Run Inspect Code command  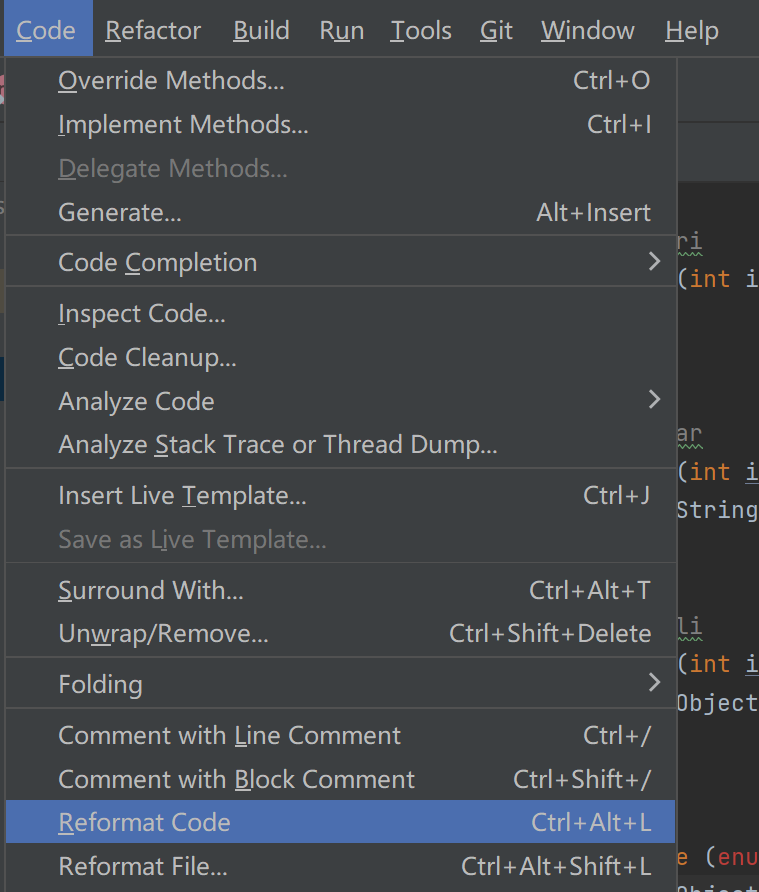pyautogui.click(x=142, y=314)
